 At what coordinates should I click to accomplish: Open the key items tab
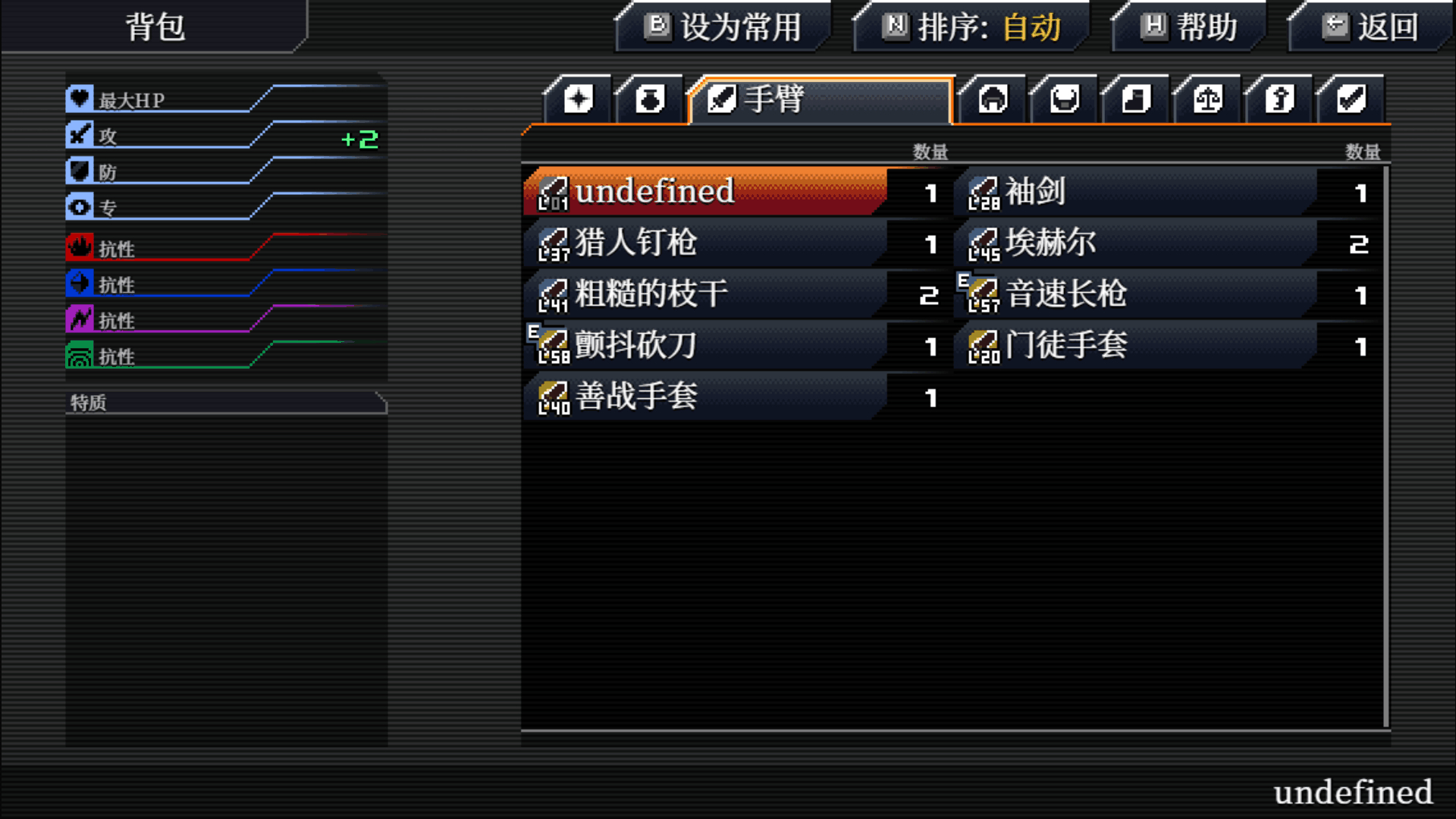tap(1279, 99)
